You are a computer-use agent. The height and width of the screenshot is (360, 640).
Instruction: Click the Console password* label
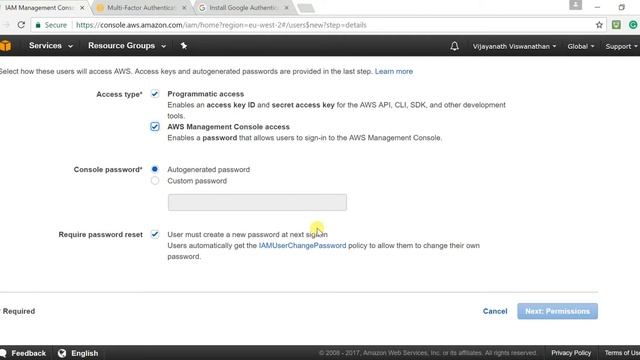pos(108,169)
